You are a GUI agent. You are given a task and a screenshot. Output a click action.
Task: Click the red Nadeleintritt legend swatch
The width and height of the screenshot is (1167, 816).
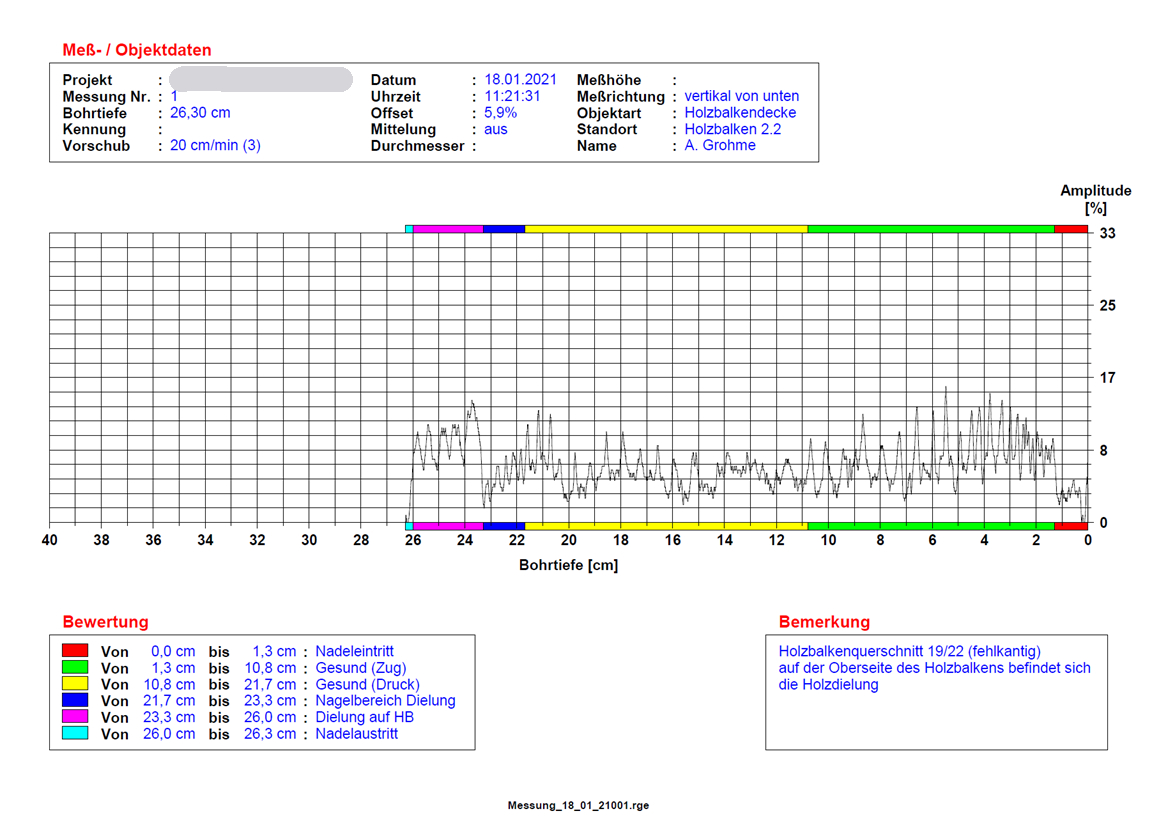75,651
